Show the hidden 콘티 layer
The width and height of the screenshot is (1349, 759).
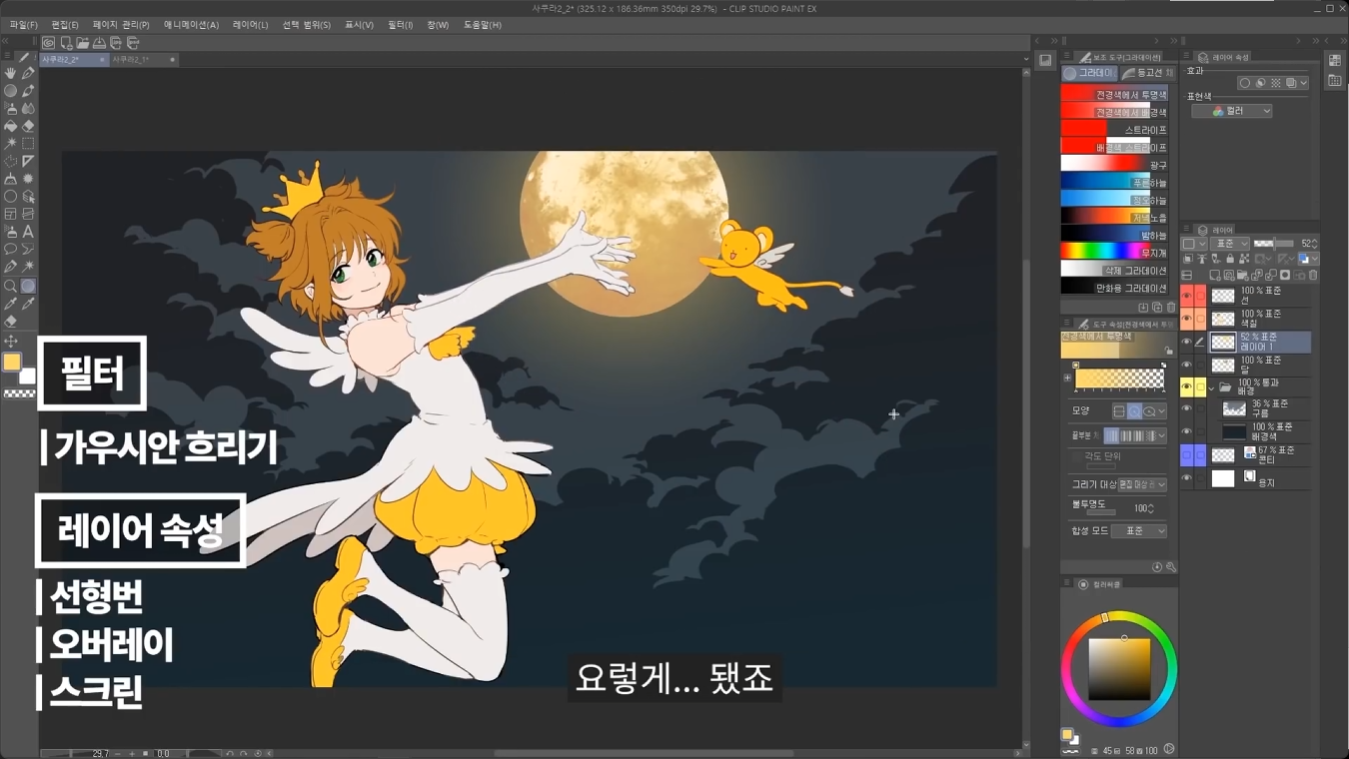1187,455
